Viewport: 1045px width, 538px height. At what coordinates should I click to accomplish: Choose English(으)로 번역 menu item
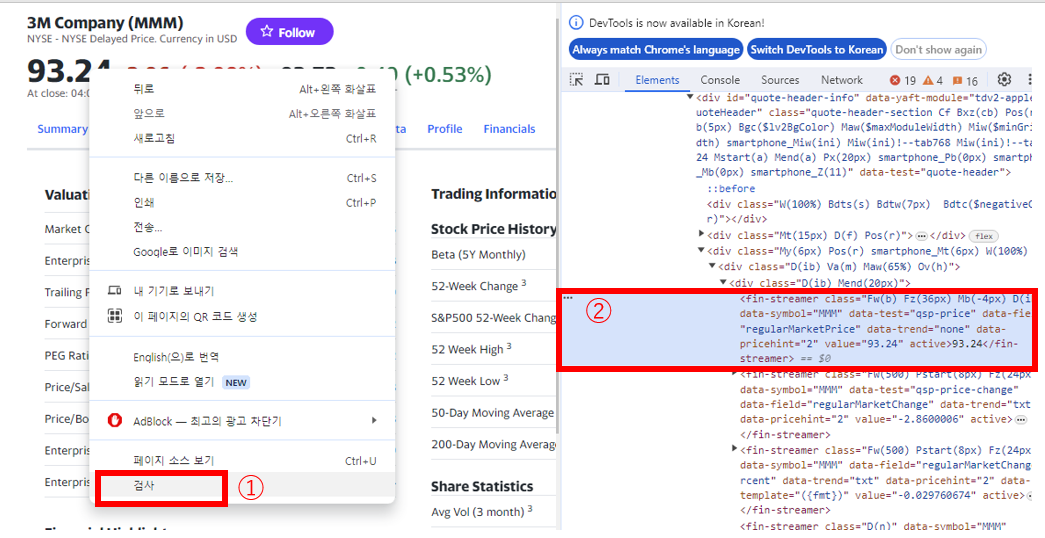[x=243, y=357]
